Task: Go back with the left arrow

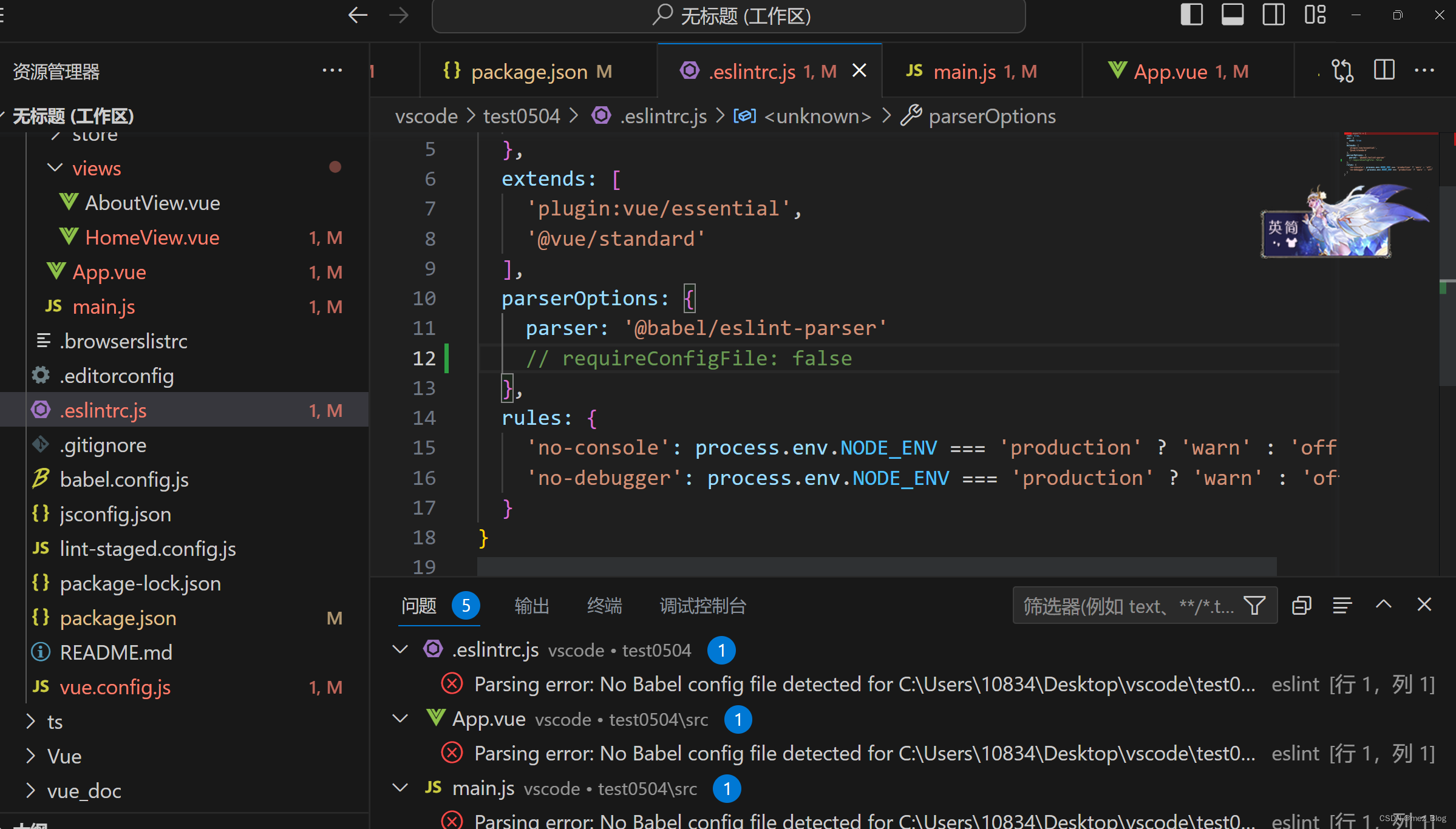Action: pos(358,15)
